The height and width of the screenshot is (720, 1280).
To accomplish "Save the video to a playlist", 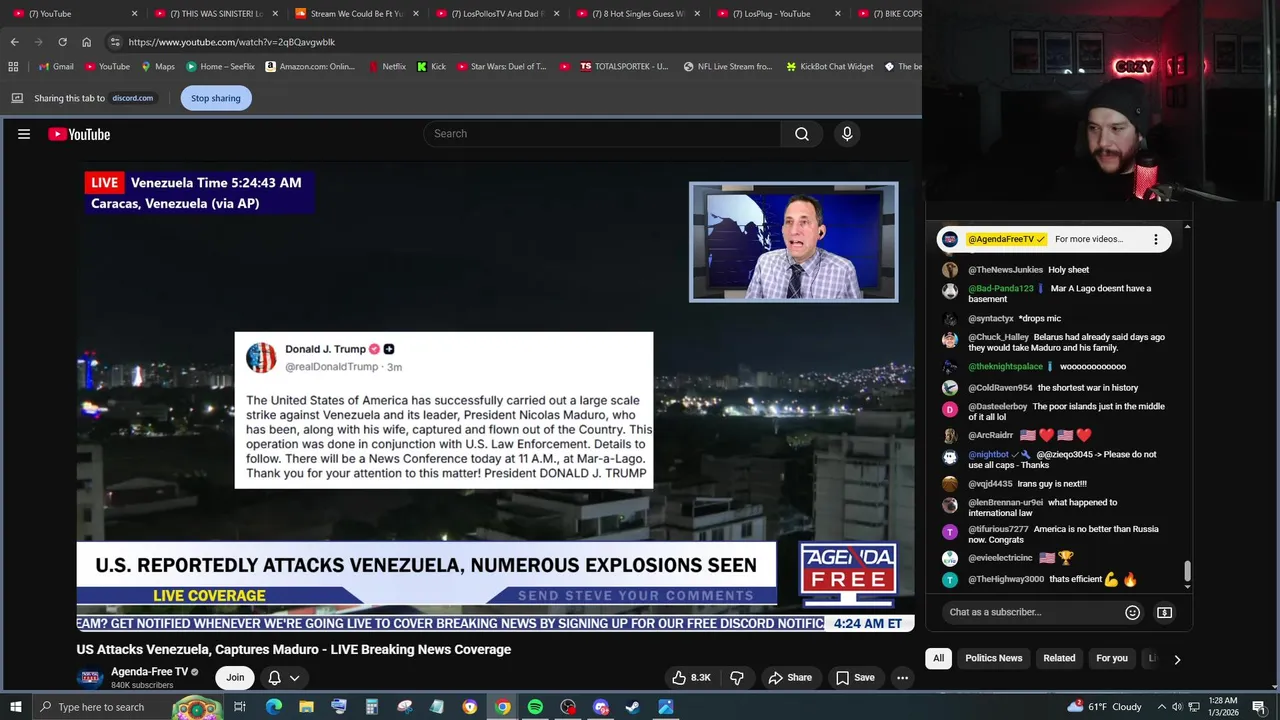I will coord(856,678).
